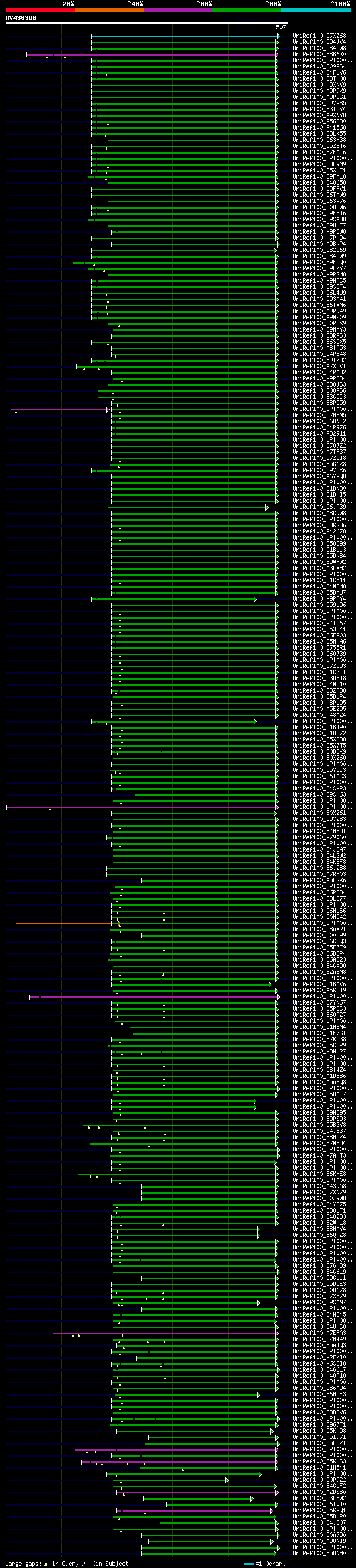356x1568 pixels.
Task: Open hit UniRef100_A5K8T9
Action: click(x=319, y=990)
